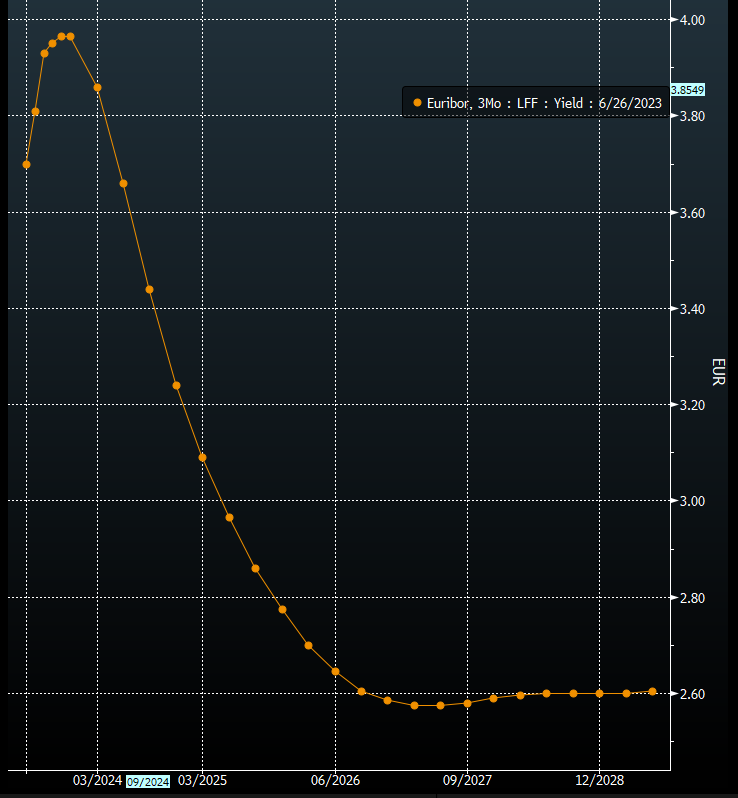Select the first data point at 3.70
The image size is (738, 798).
(26, 164)
